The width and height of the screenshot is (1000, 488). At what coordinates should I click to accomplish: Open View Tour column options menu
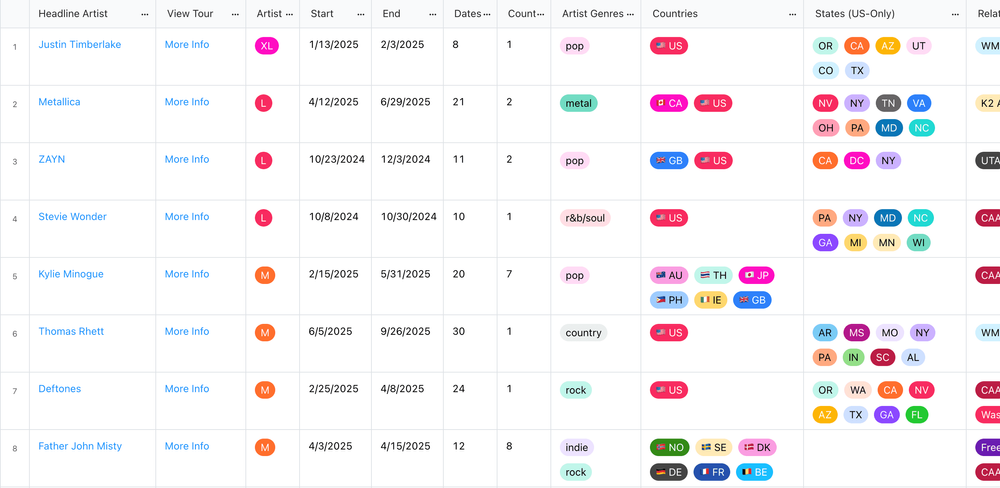point(235,14)
